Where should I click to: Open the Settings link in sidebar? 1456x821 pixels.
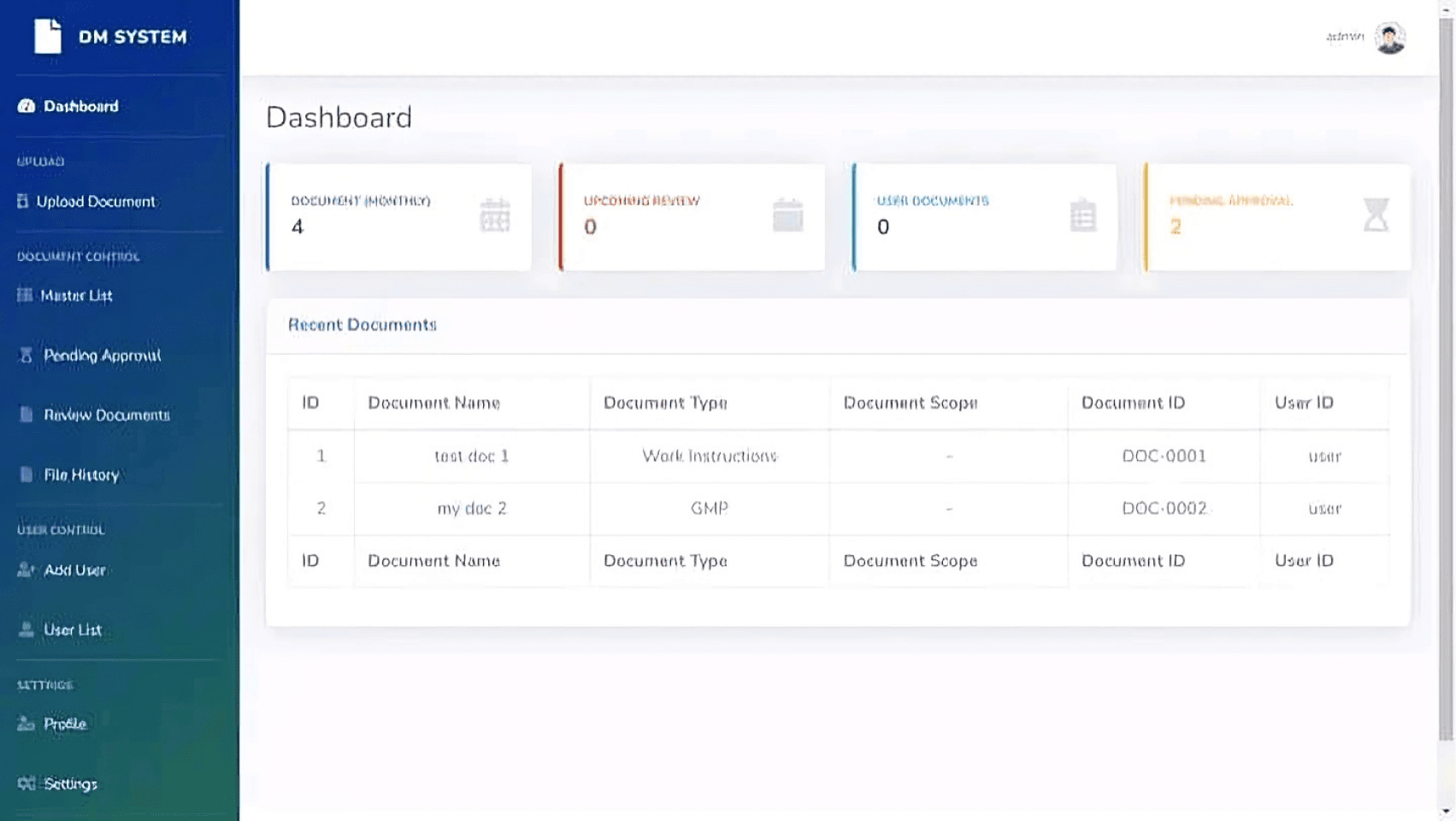click(x=71, y=783)
